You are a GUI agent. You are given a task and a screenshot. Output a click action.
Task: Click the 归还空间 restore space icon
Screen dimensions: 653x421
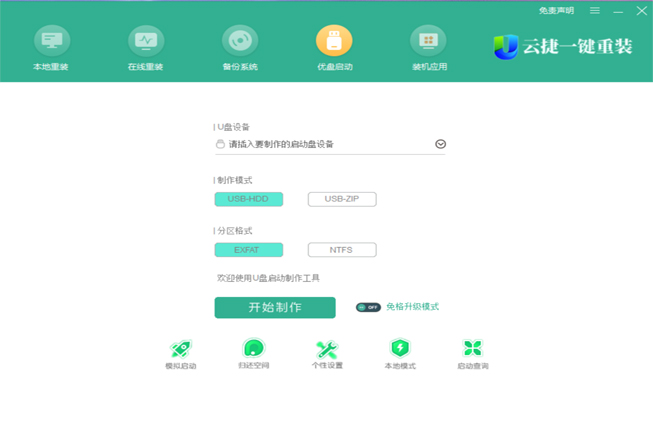(x=253, y=349)
